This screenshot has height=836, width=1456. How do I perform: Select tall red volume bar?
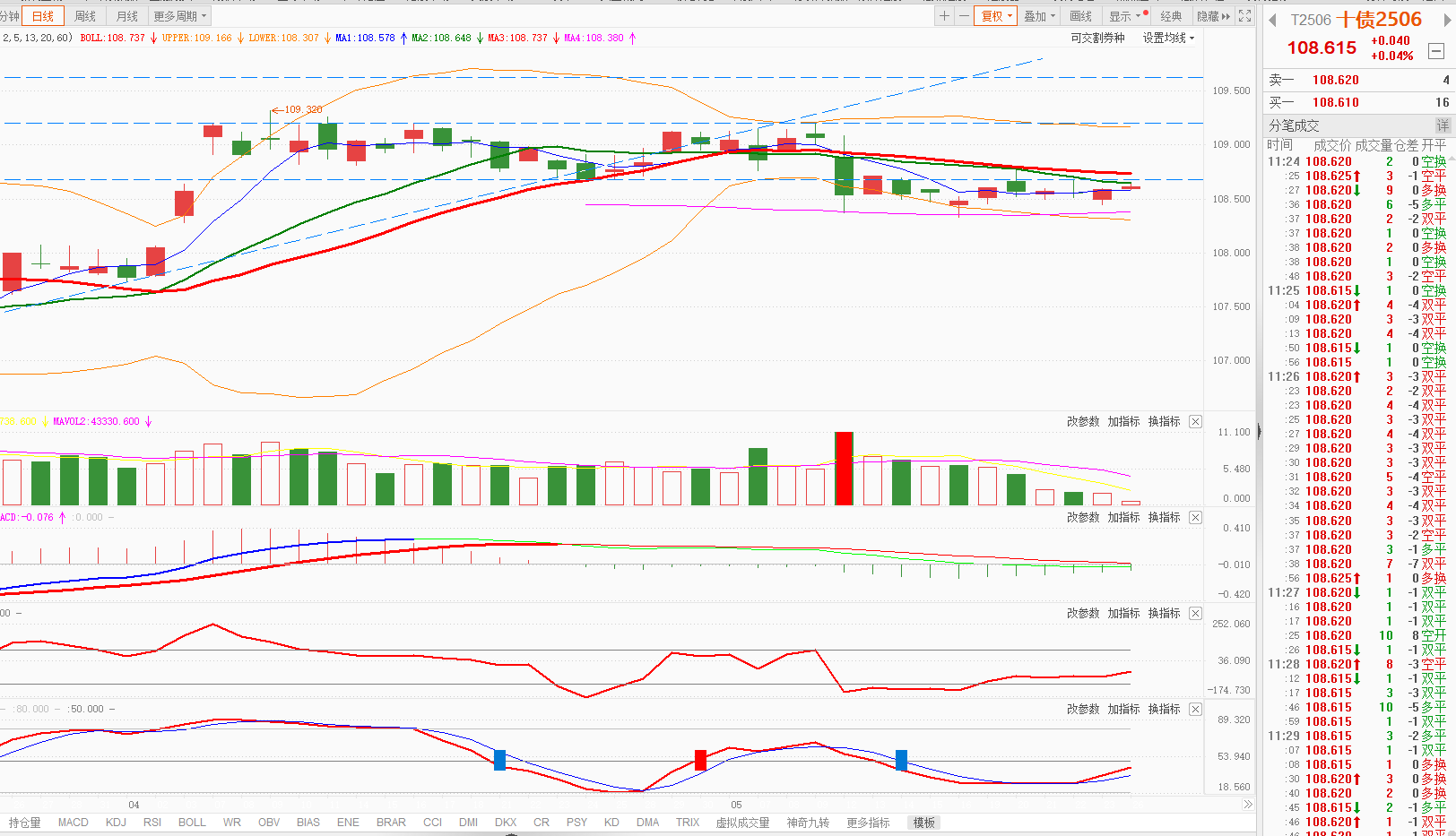click(844, 469)
